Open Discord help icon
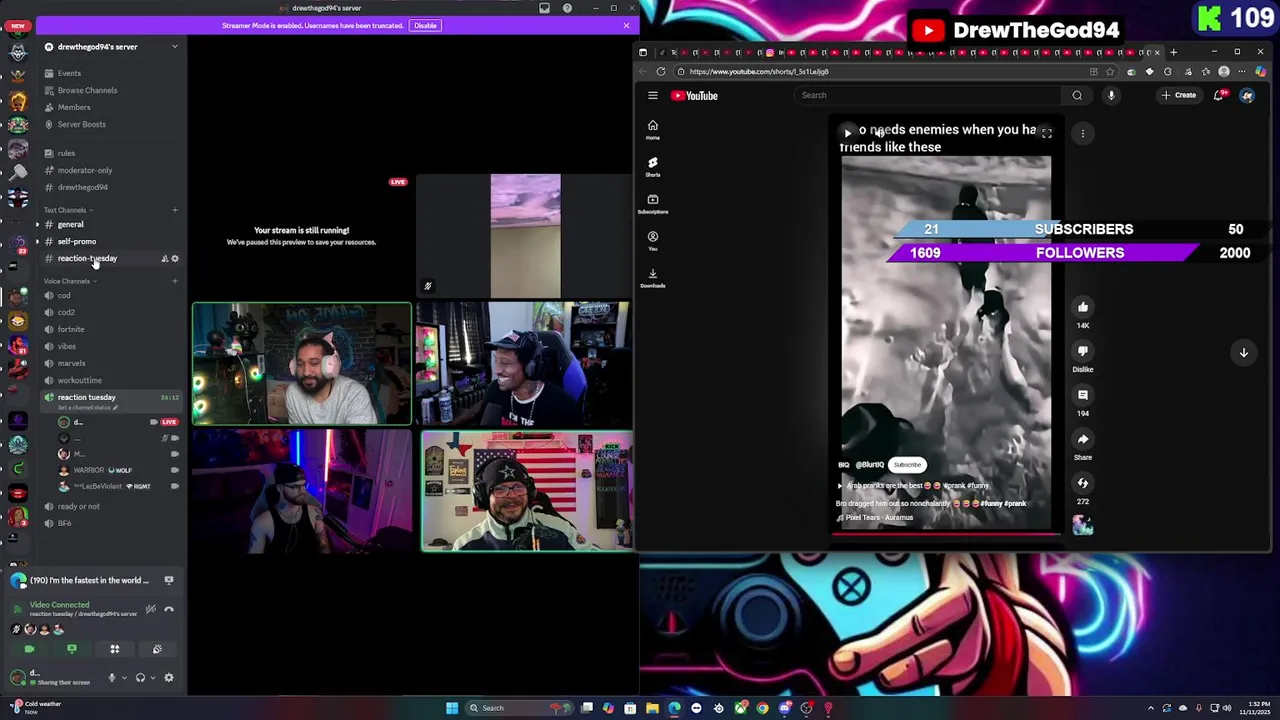The height and width of the screenshot is (720, 1280). [568, 8]
